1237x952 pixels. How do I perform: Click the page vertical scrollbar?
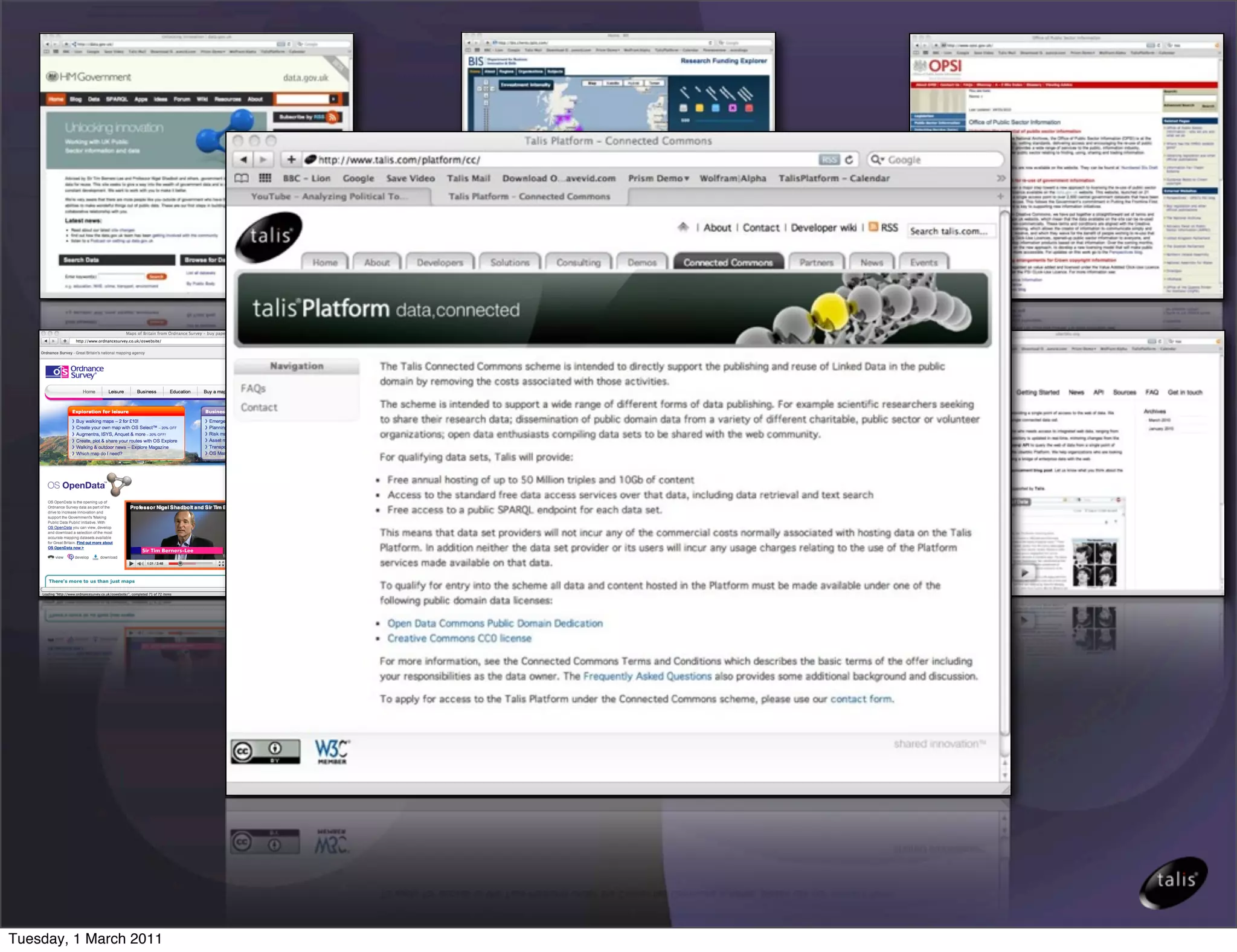(1004, 471)
